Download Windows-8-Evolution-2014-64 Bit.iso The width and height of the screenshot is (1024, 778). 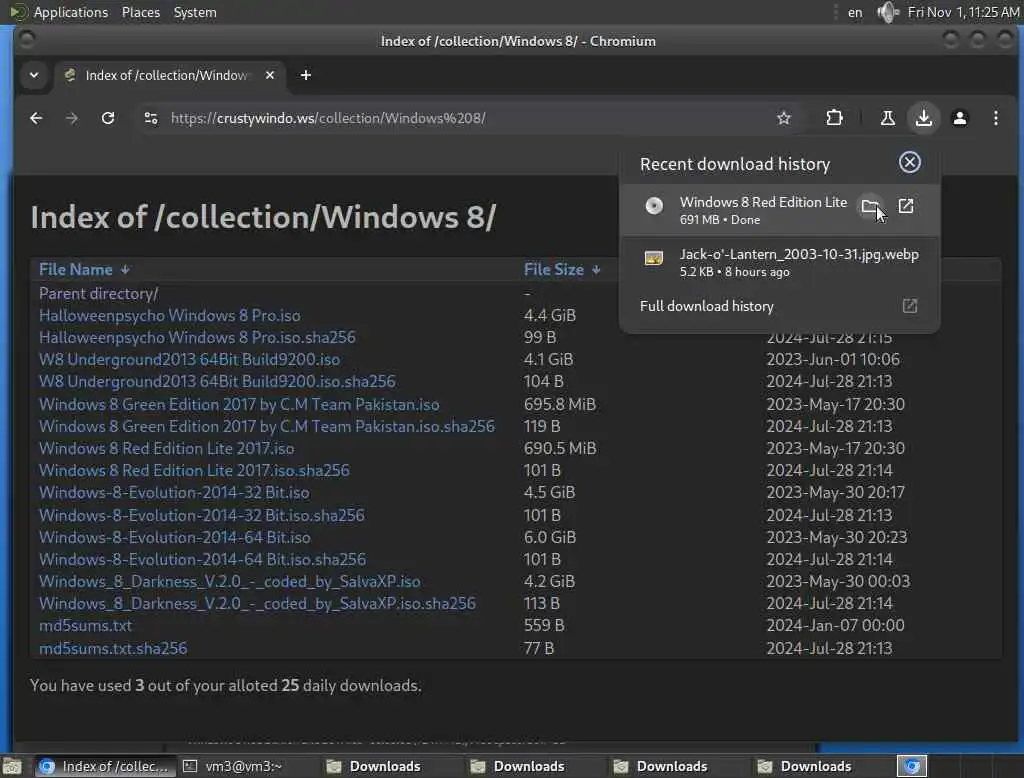tap(175, 538)
